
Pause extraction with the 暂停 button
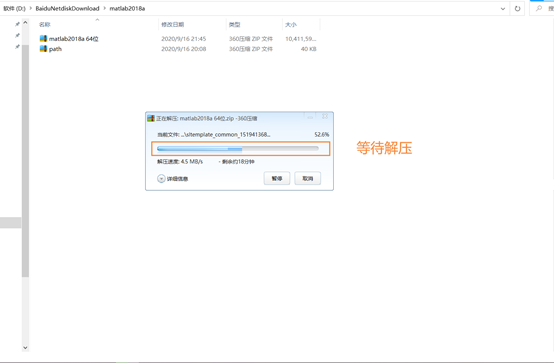click(277, 178)
